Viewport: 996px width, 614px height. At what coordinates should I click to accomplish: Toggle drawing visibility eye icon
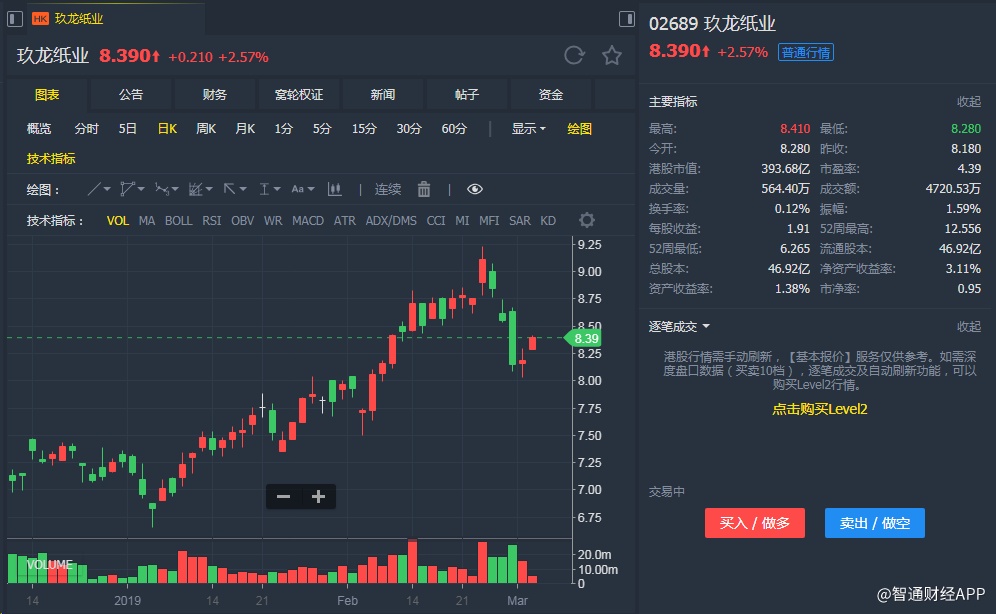tap(475, 189)
